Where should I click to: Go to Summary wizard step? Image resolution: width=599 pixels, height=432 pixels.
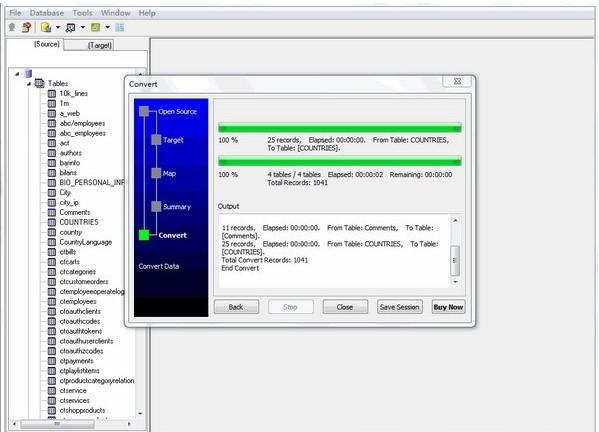(176, 207)
